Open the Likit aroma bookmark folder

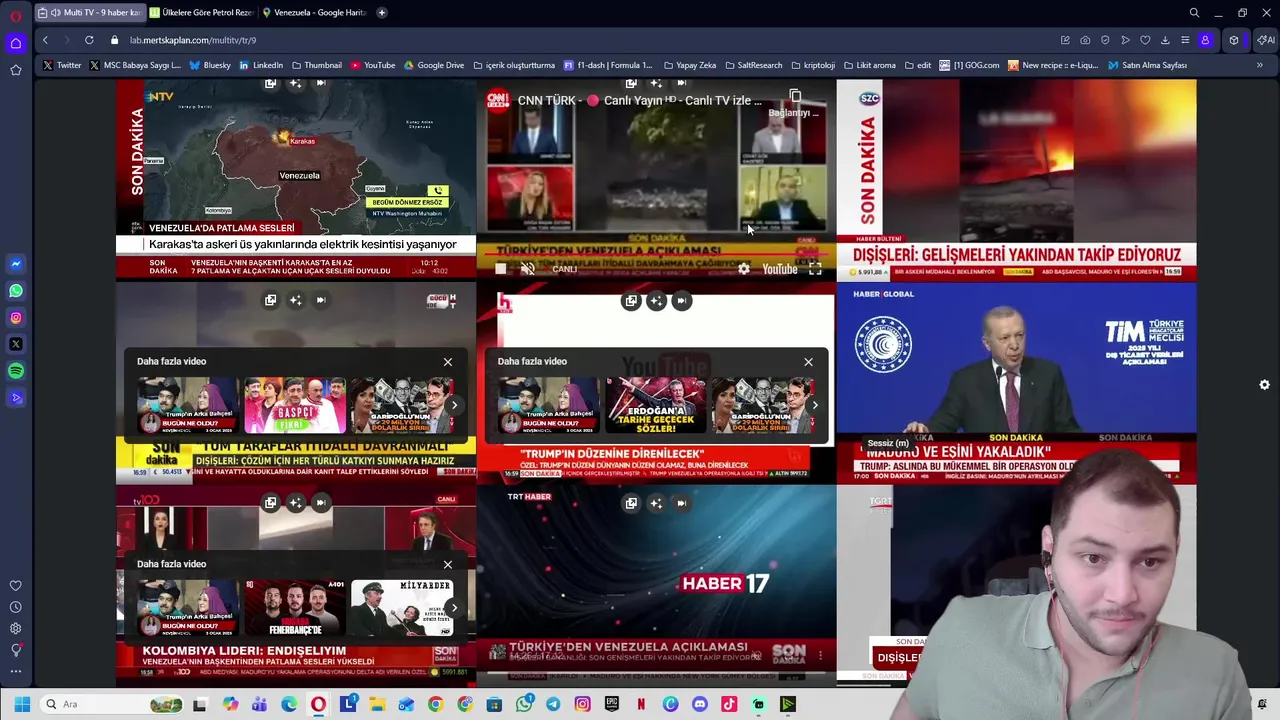869,65
